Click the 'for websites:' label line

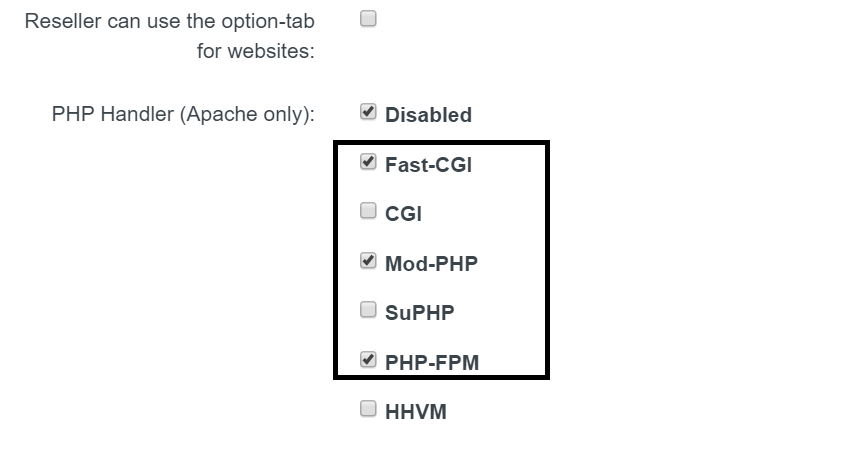255,51
